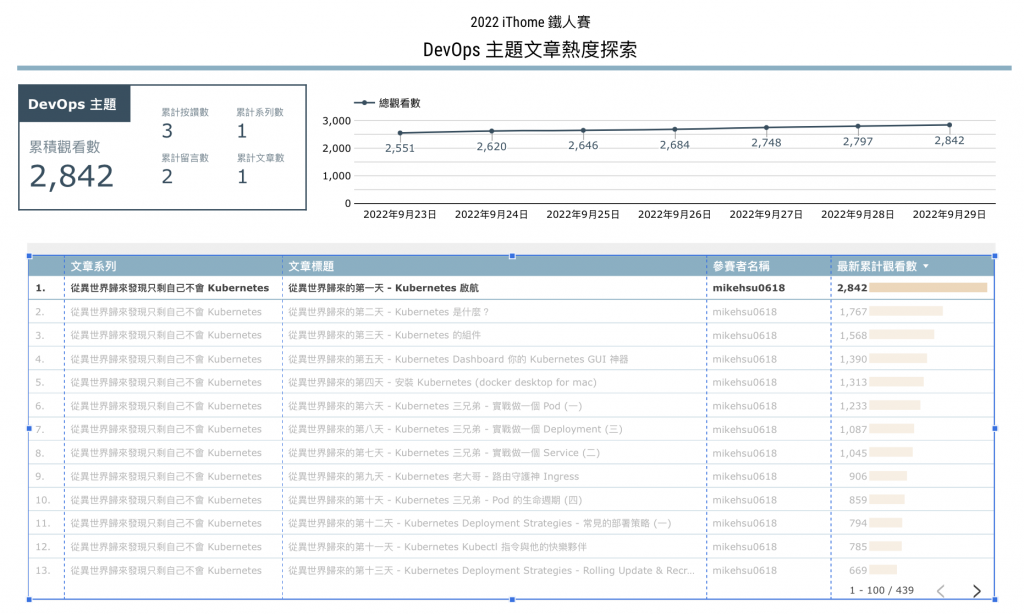Select the DevOps 主題 heading label
This screenshot has height=614, width=1024.
click(x=72, y=105)
